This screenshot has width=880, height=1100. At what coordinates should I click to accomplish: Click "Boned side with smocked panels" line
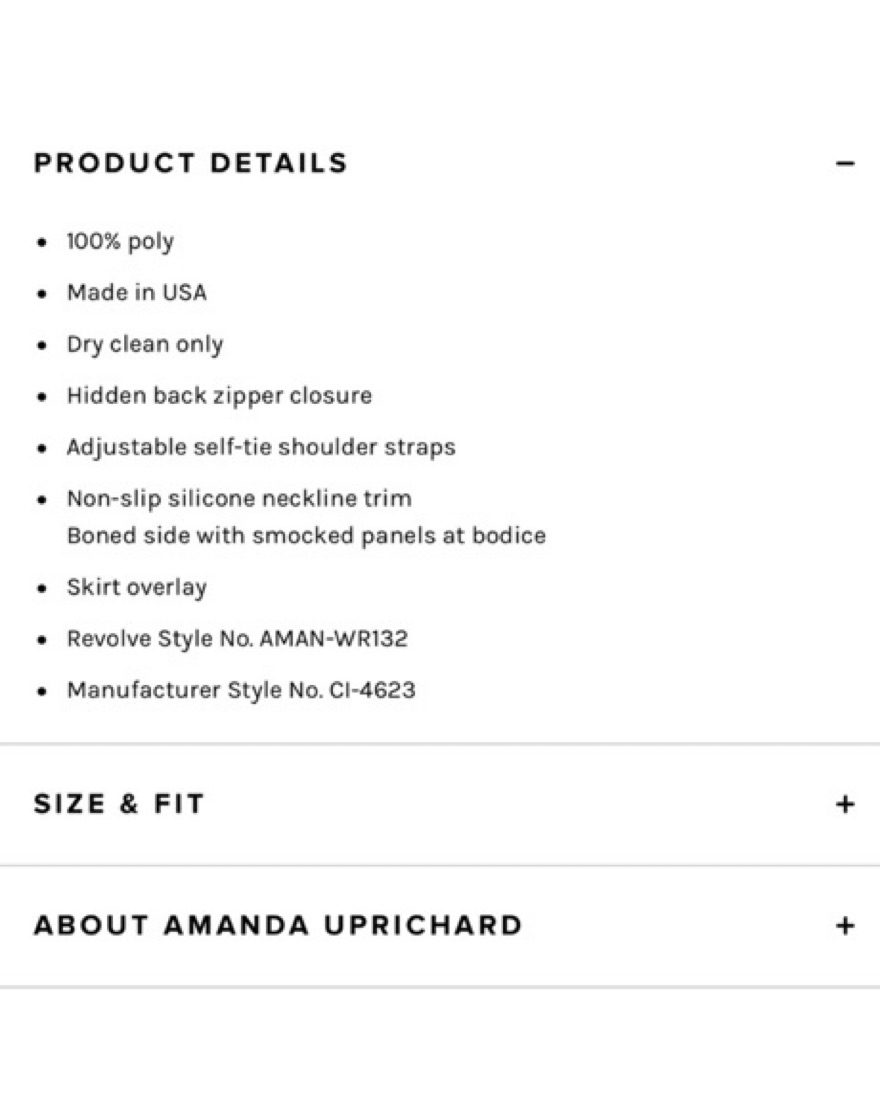click(306, 536)
